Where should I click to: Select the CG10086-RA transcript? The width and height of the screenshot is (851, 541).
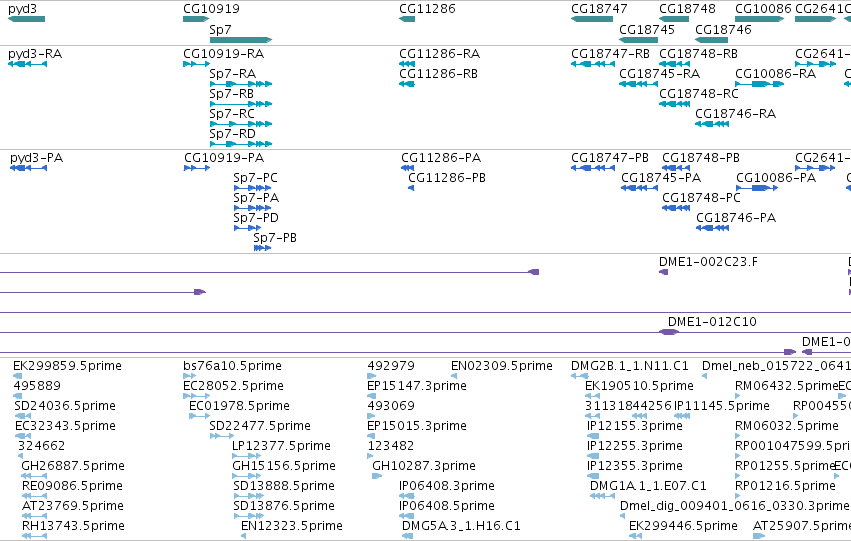tap(759, 84)
